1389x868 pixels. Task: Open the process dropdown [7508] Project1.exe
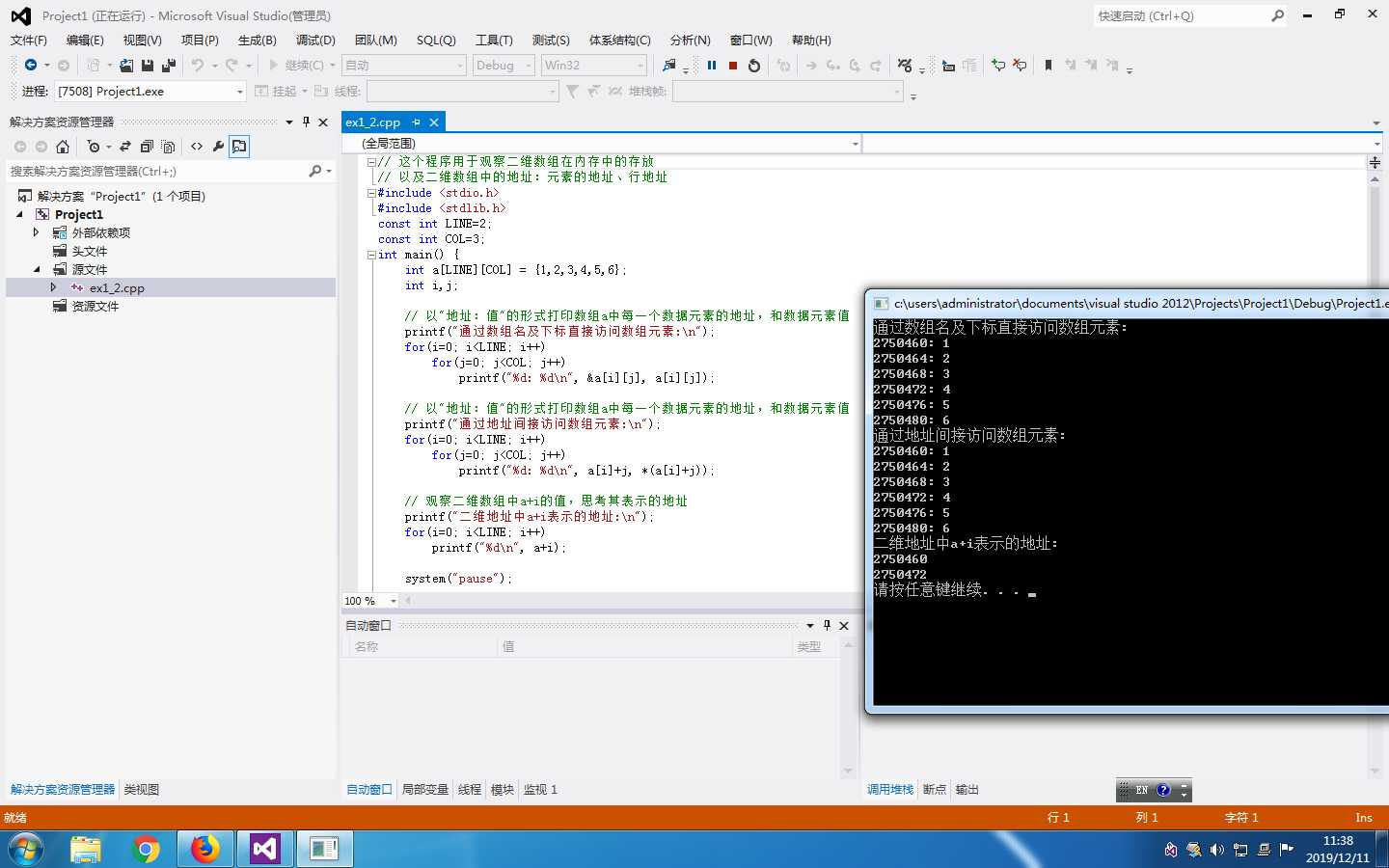pos(240,92)
